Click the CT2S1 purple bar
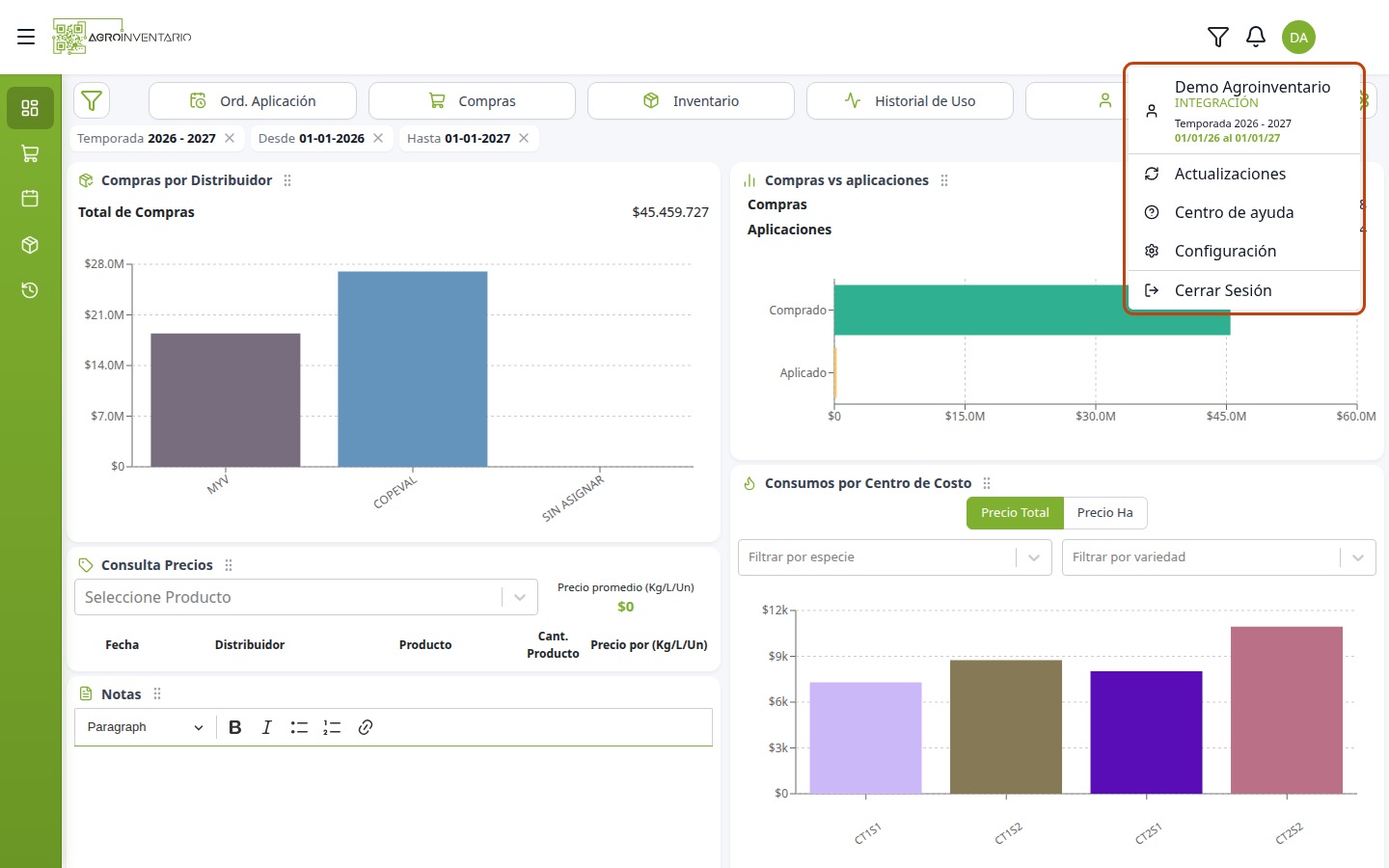The height and width of the screenshot is (868, 1389). point(1146,733)
